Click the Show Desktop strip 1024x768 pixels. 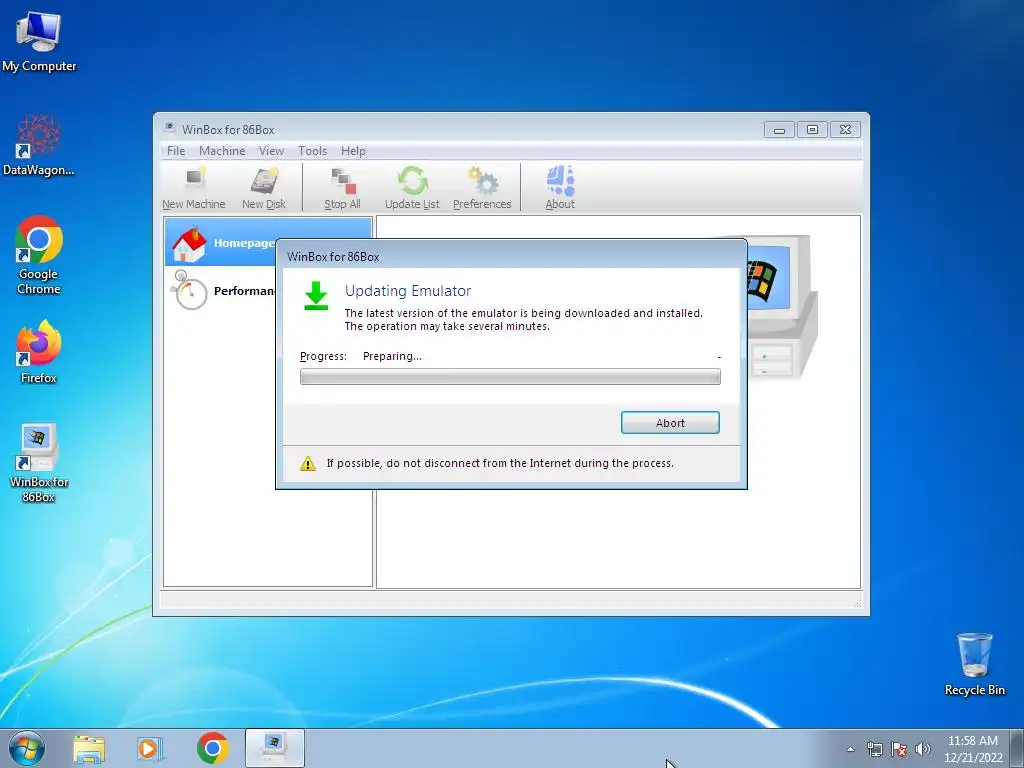[1017, 748]
